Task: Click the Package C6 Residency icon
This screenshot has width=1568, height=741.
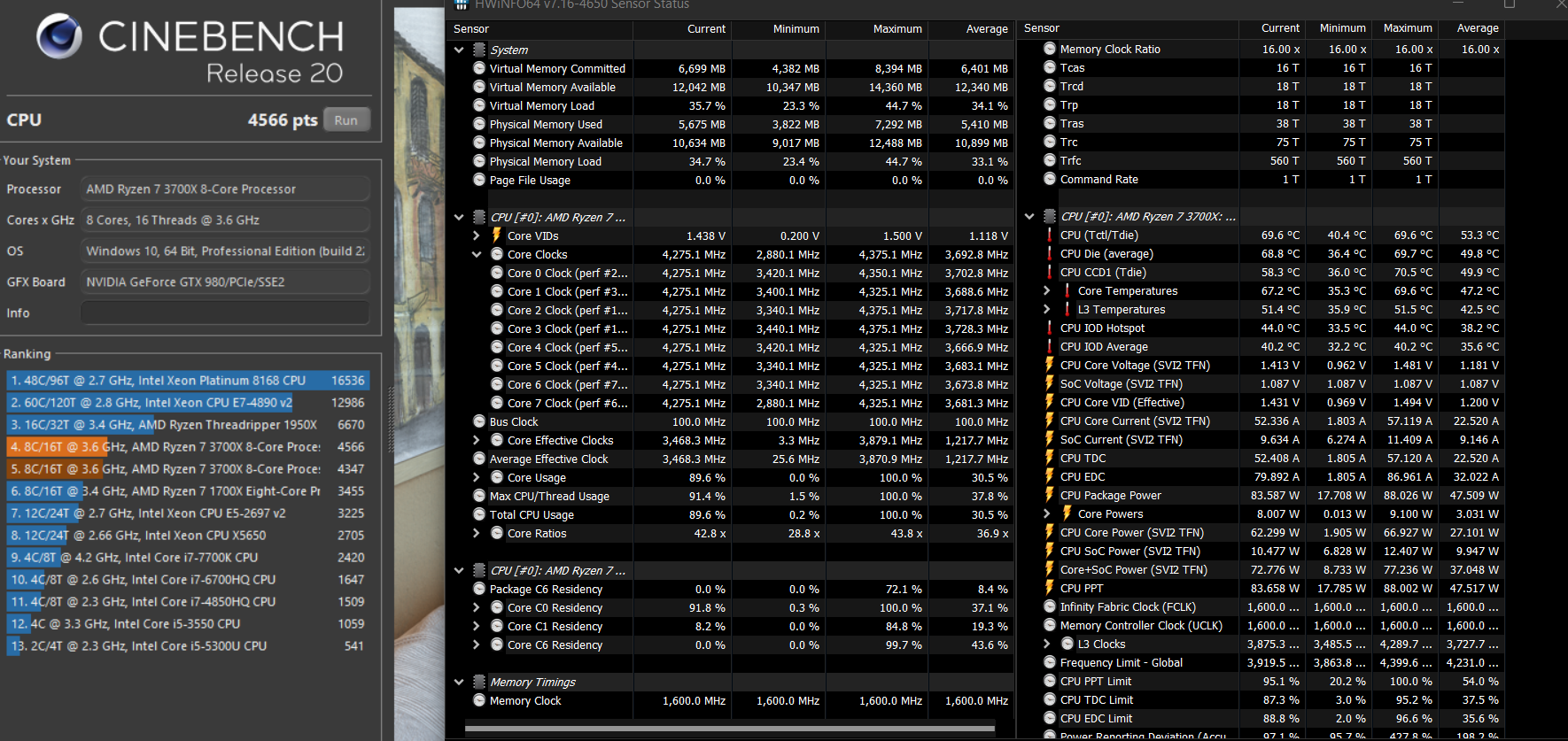Action: (479, 589)
